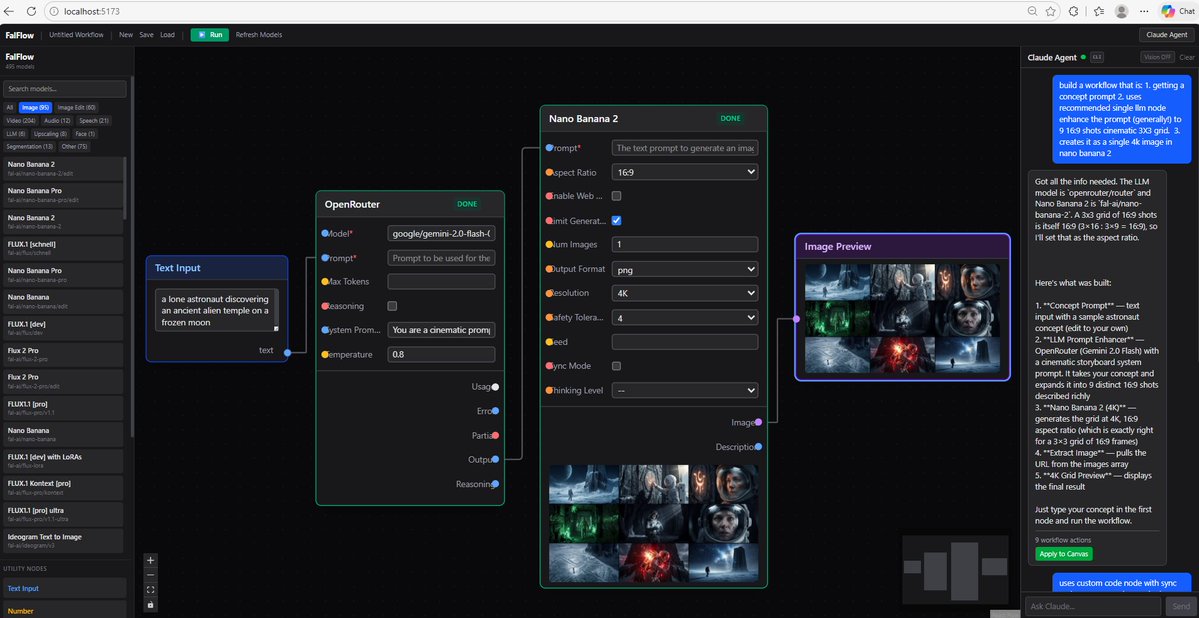Click the Ask Claude message box
The width and height of the screenshot is (1199, 618).
(1093, 607)
